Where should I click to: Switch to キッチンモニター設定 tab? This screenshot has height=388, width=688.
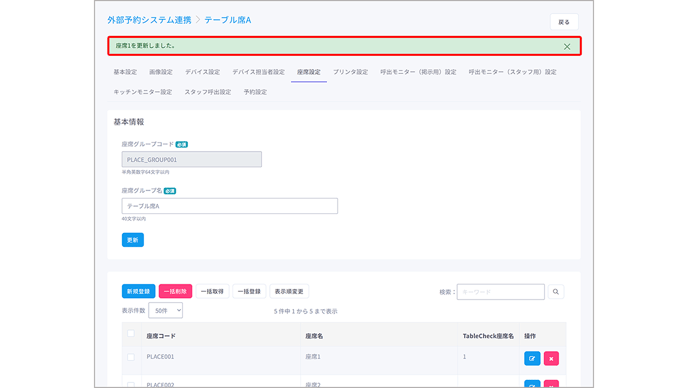(x=143, y=92)
